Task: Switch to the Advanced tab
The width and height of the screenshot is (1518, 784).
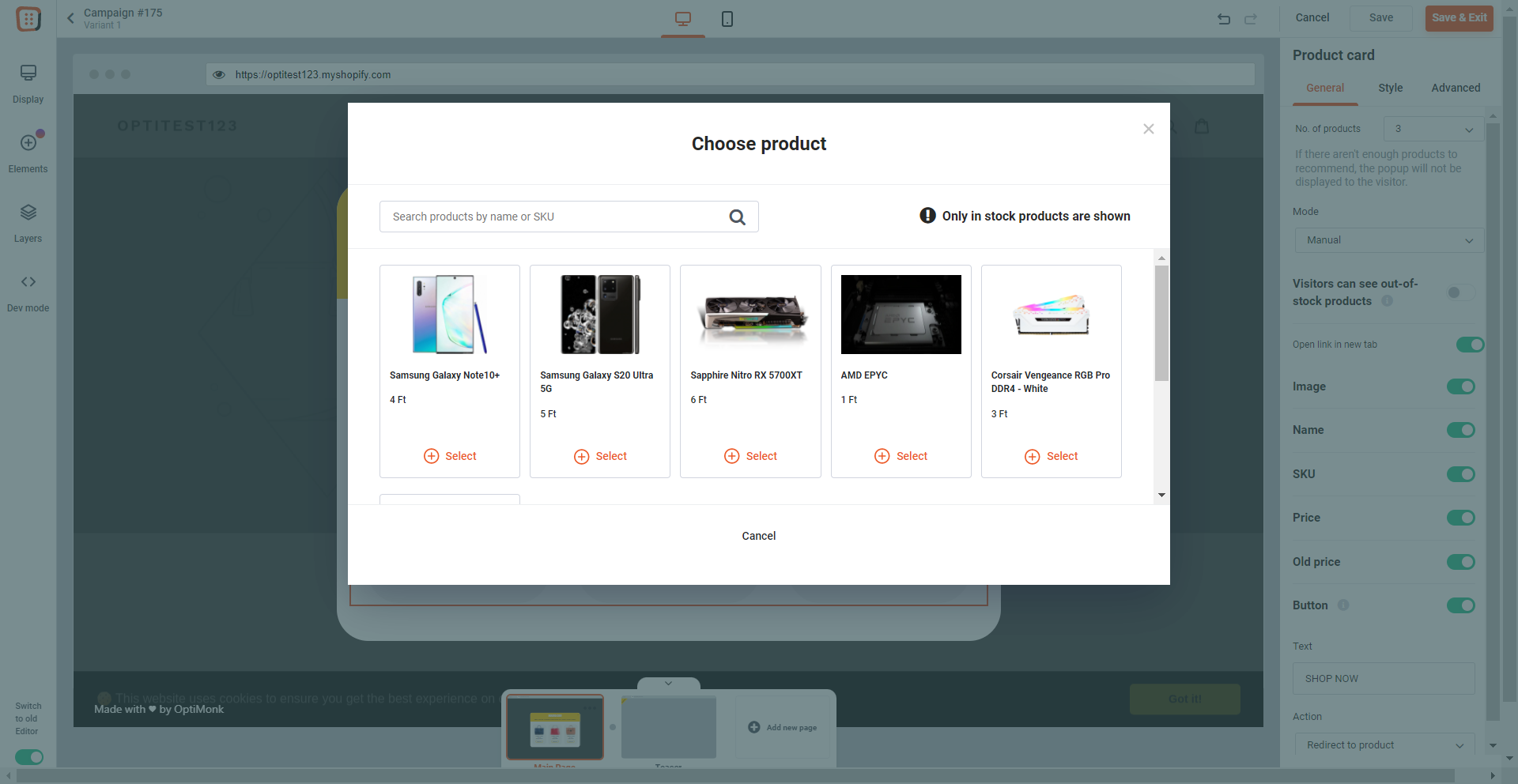Action: (x=1456, y=88)
